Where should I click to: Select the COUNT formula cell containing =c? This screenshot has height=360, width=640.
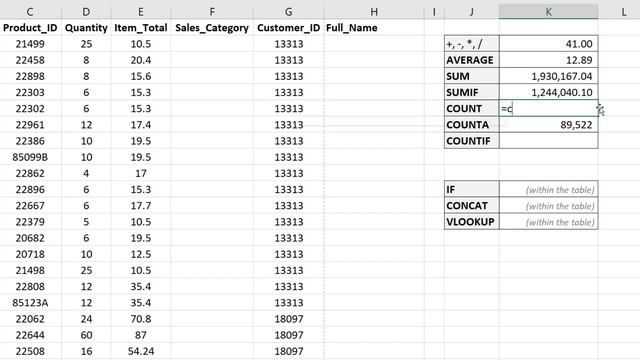click(549, 109)
